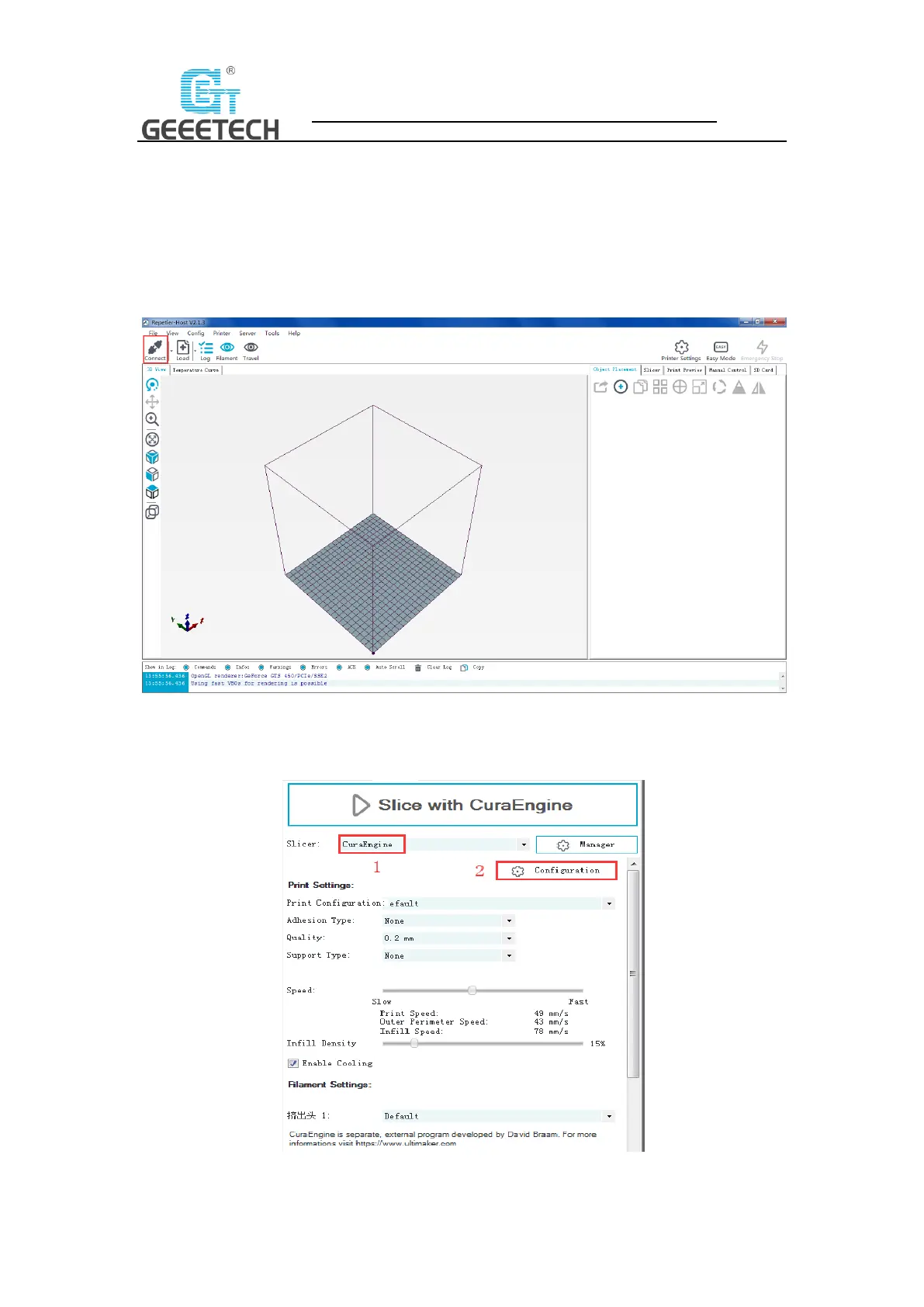Image resolution: width=924 pixels, height=1307 pixels.
Task: Toggle the Log list icon
Action: click(x=206, y=348)
